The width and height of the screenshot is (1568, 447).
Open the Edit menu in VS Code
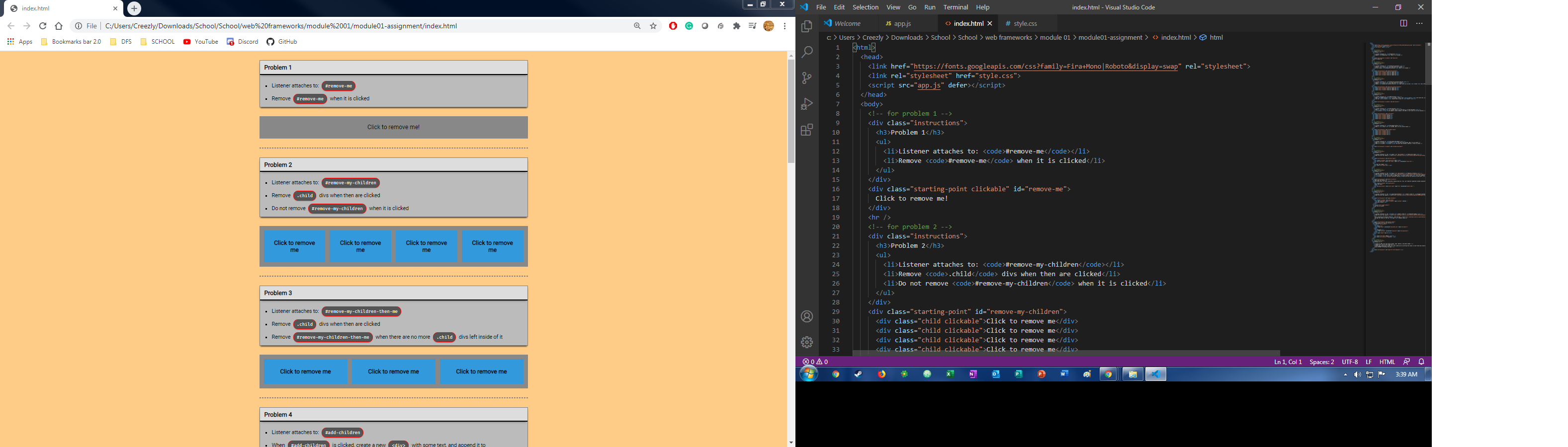coord(839,7)
